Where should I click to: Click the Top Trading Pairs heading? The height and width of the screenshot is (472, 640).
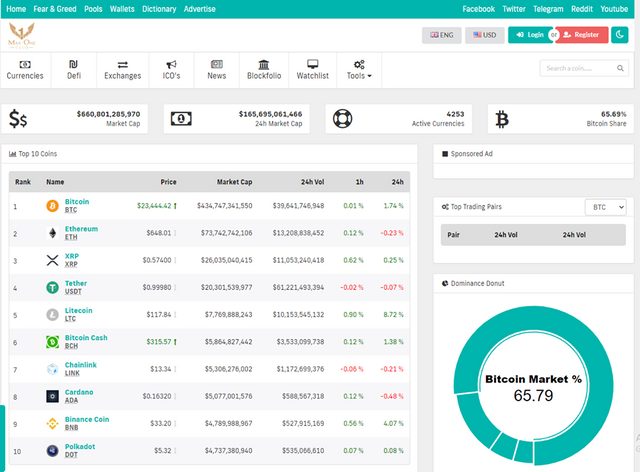pos(476,207)
